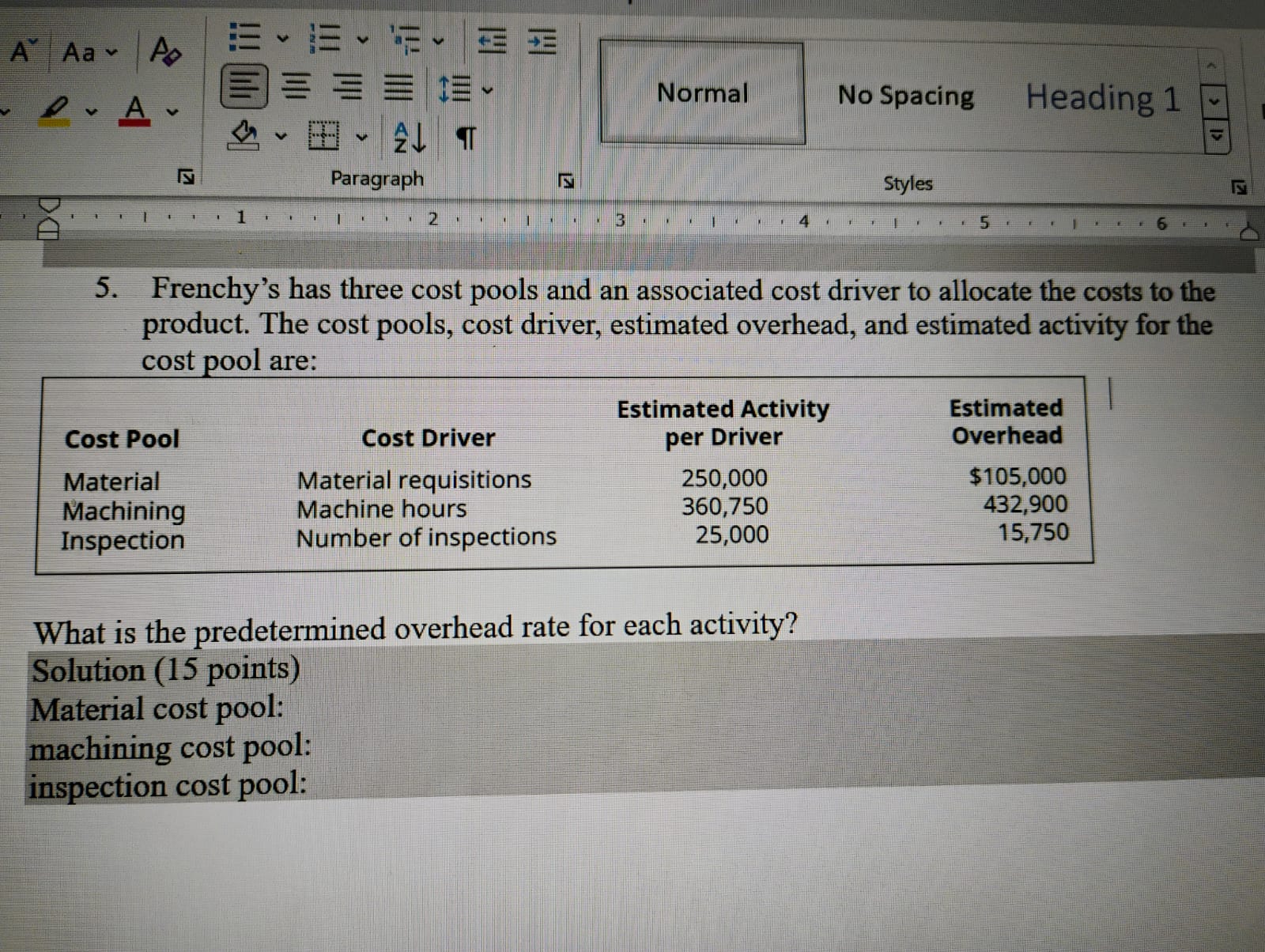The image size is (1265, 952).
Task: Click the '250,000' activity value
Action: [x=724, y=478]
